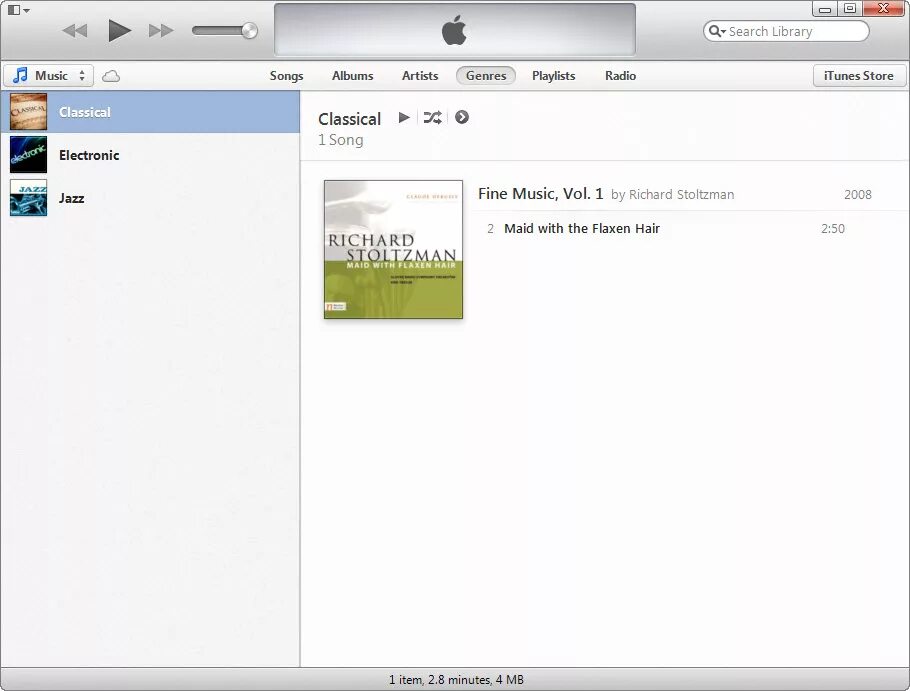
Task: Switch to the Songs tab
Action: point(286,76)
